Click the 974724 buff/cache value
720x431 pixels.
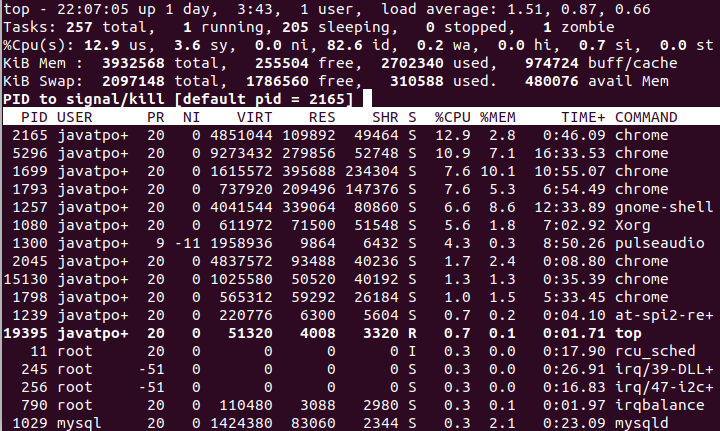pos(551,63)
